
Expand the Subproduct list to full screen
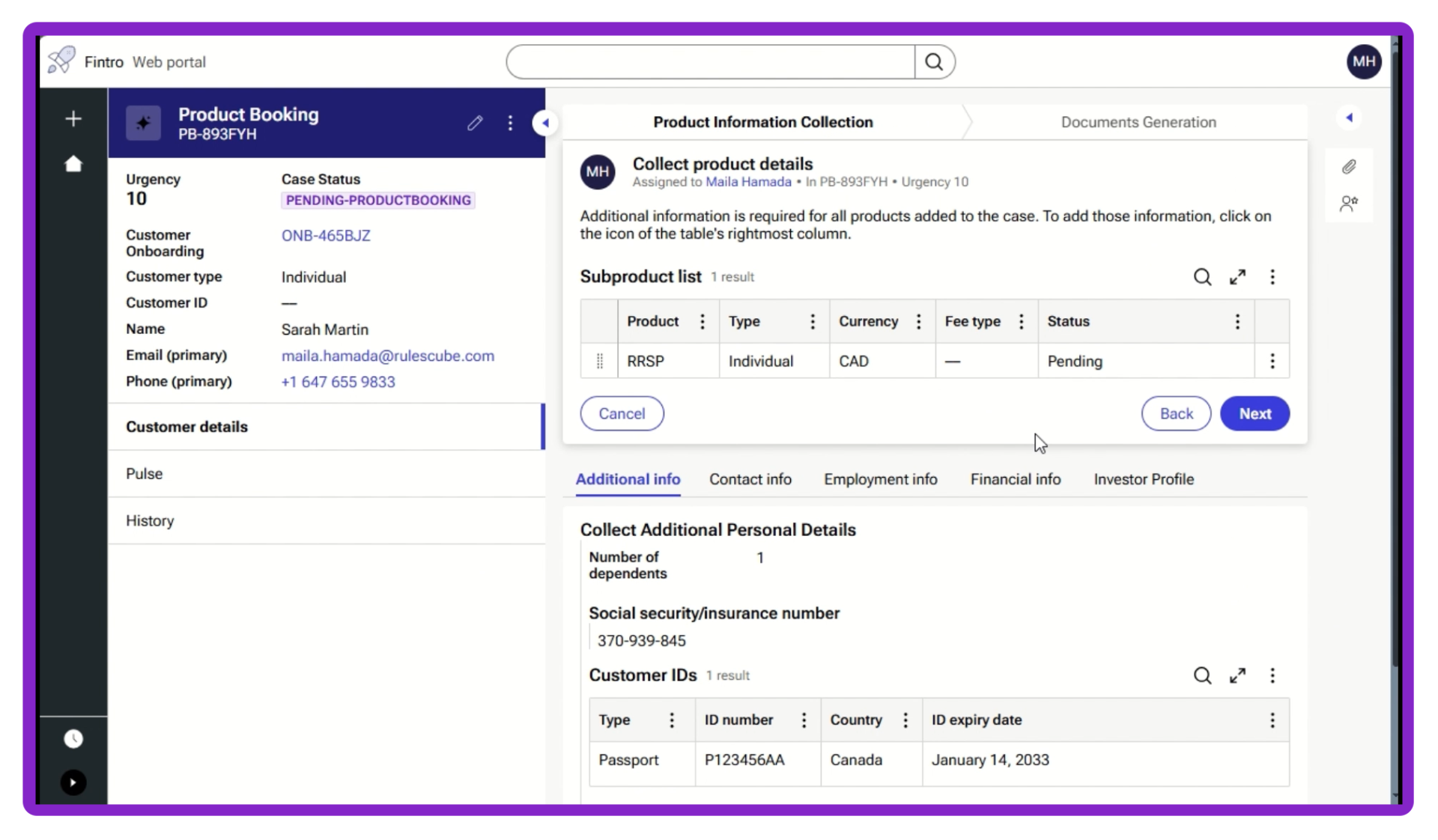point(1237,277)
